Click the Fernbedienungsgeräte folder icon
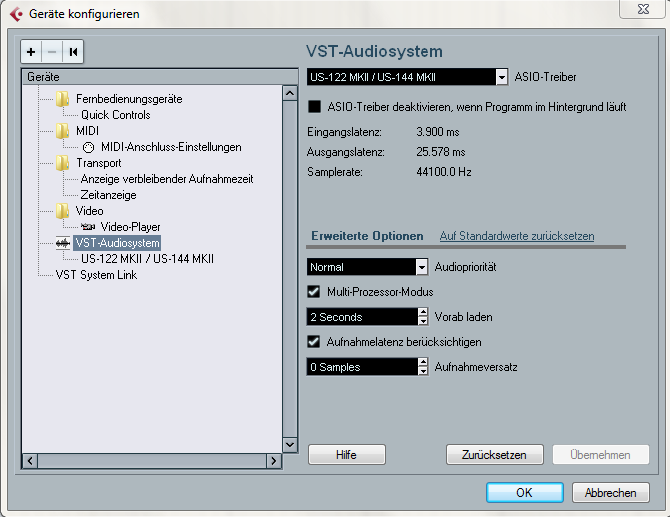670x517 pixels. pyautogui.click(x=62, y=99)
